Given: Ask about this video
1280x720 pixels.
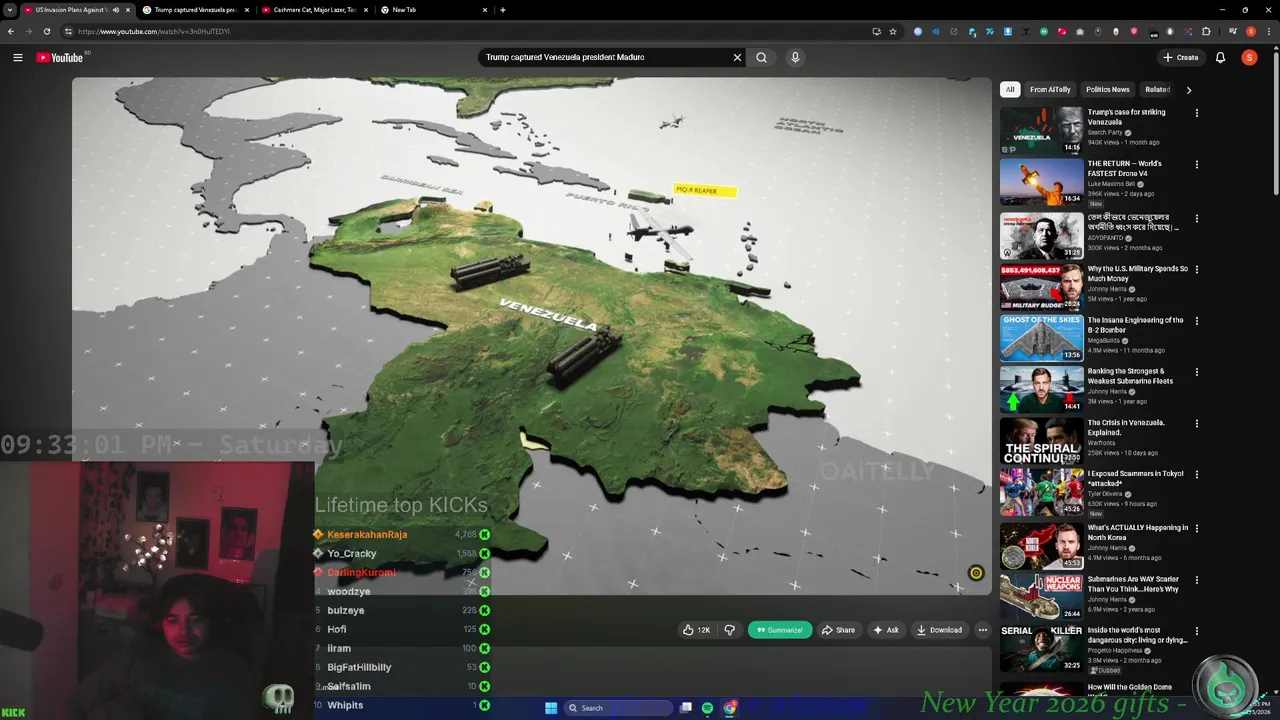Looking at the screenshot, I should point(886,630).
